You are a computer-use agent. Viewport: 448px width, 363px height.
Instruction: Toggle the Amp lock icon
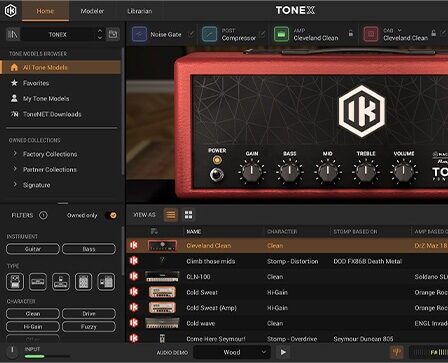351,33
